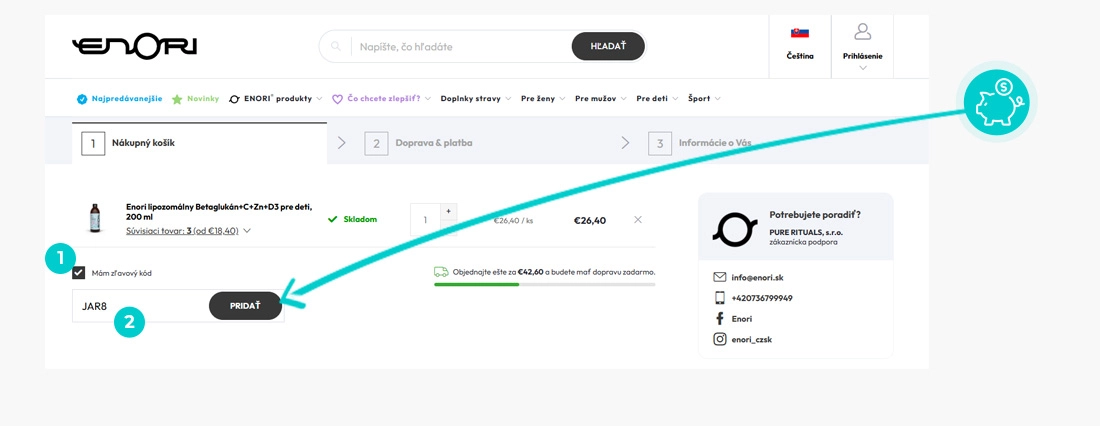
Task: Open Šport menu
Action: click(x=704, y=99)
